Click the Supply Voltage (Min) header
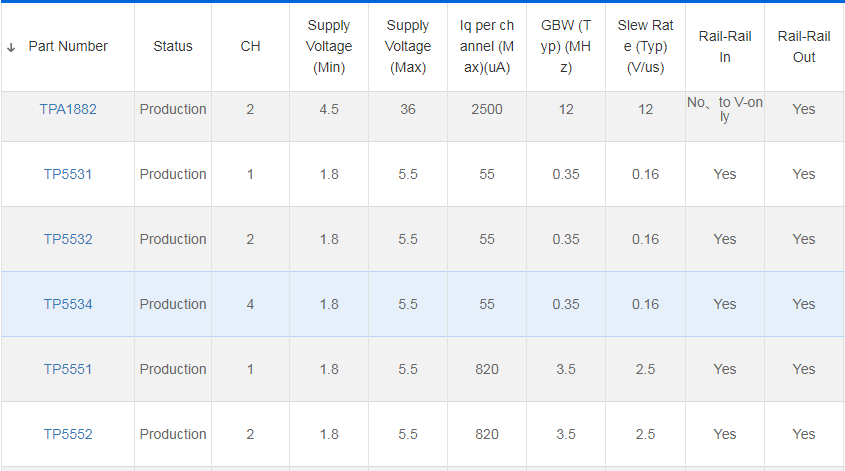The height and width of the screenshot is (471, 845). (329, 46)
